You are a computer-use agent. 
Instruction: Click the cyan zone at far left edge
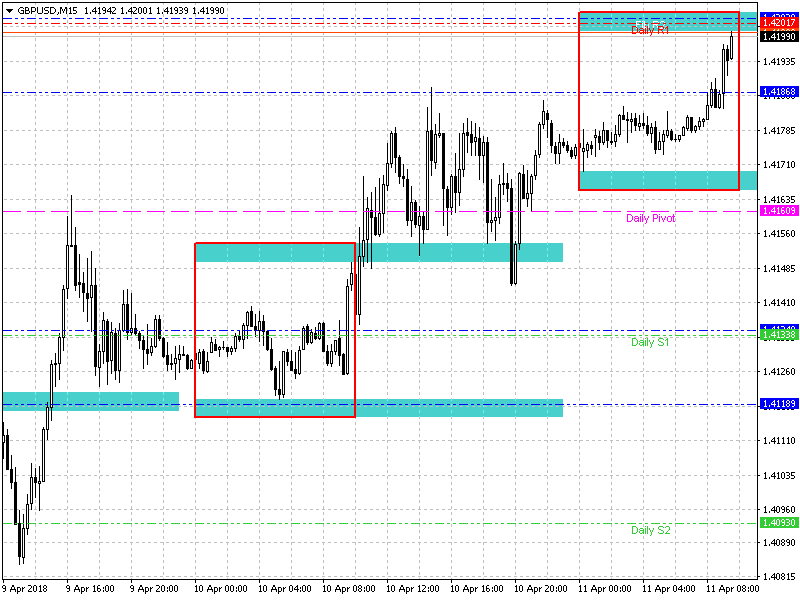coord(90,400)
